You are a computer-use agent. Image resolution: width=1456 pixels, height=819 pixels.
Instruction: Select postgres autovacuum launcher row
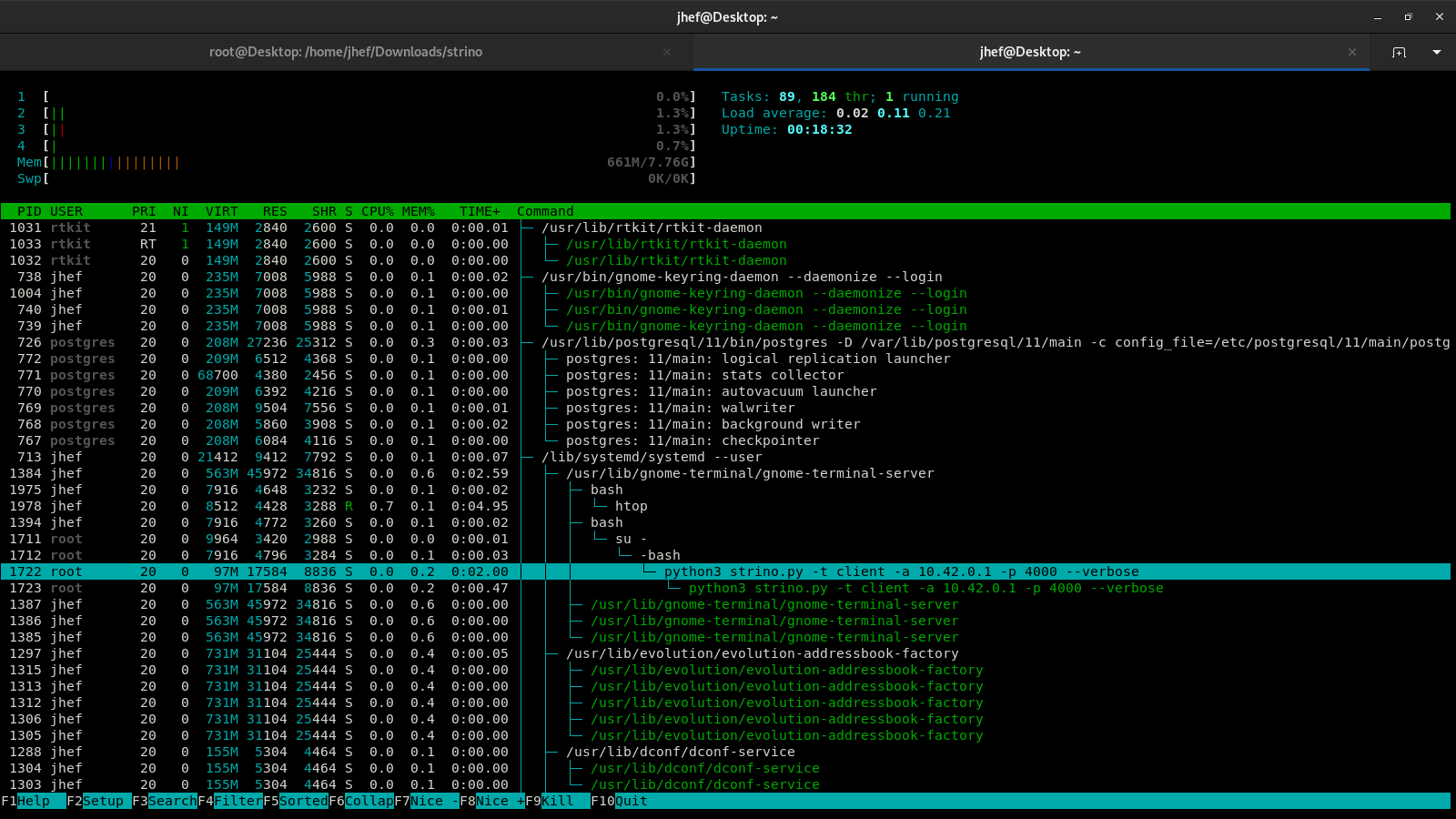[725, 391]
